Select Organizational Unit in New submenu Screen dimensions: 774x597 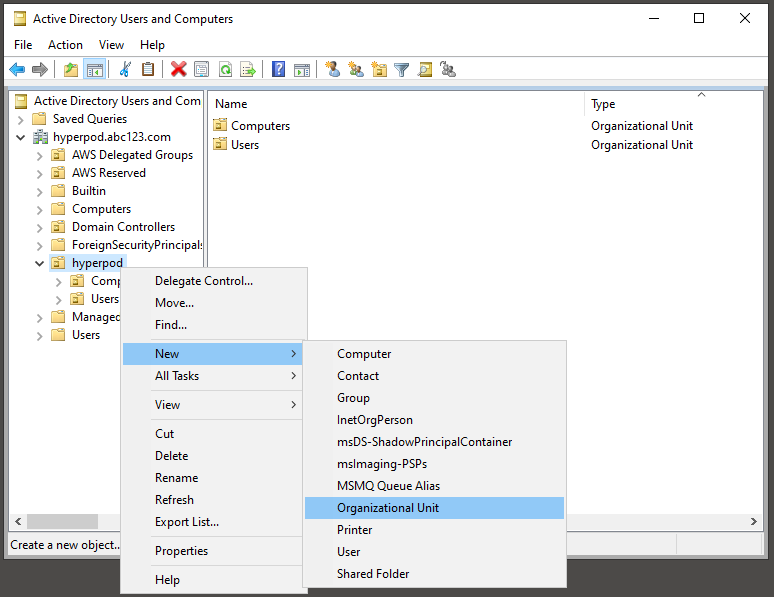click(x=434, y=508)
